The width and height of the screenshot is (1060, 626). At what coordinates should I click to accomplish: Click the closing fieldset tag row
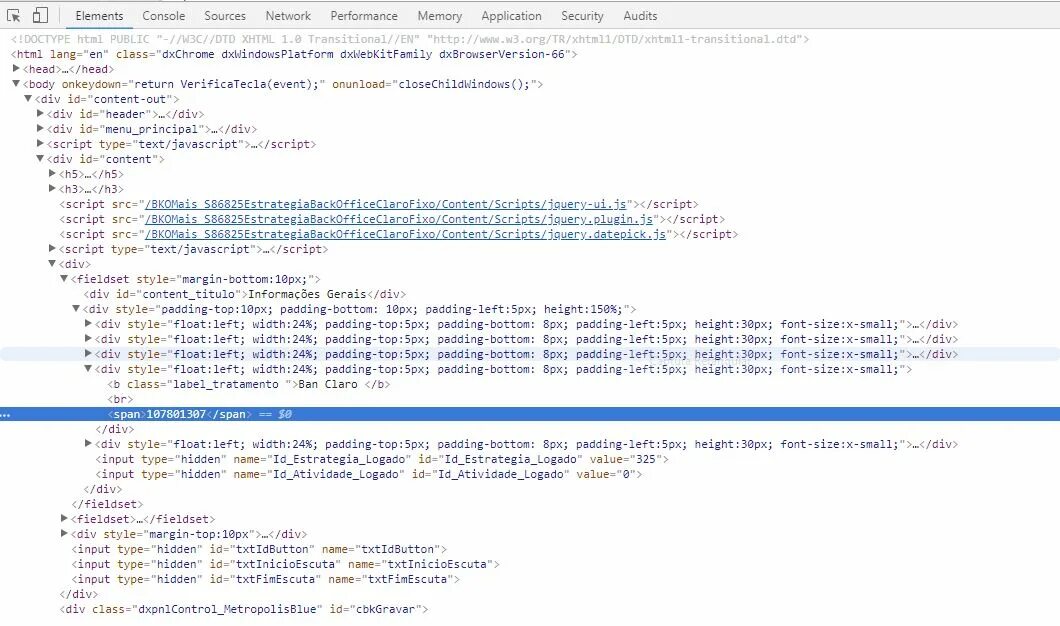[107, 504]
